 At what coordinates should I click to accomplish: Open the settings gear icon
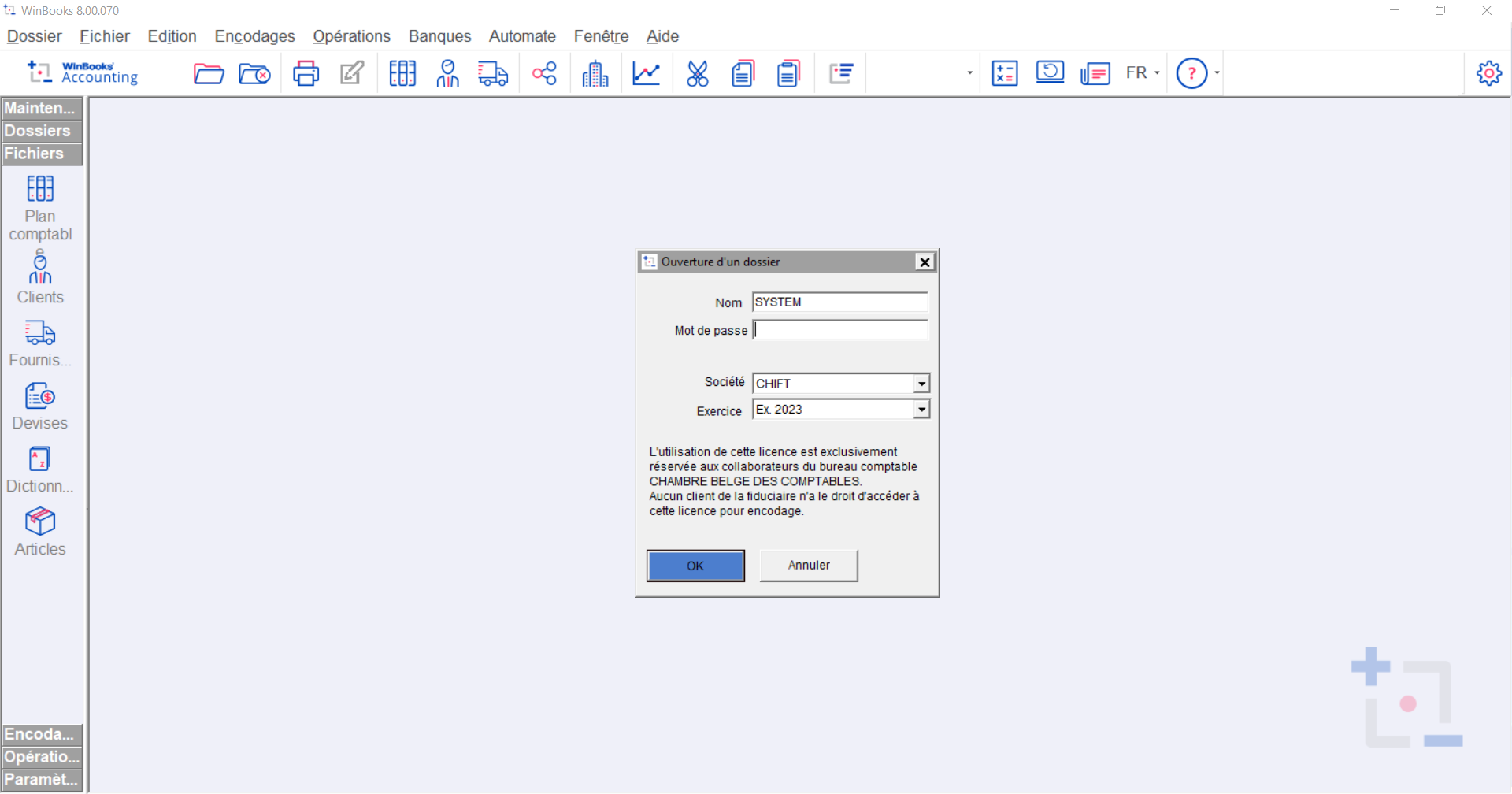pyautogui.click(x=1488, y=72)
